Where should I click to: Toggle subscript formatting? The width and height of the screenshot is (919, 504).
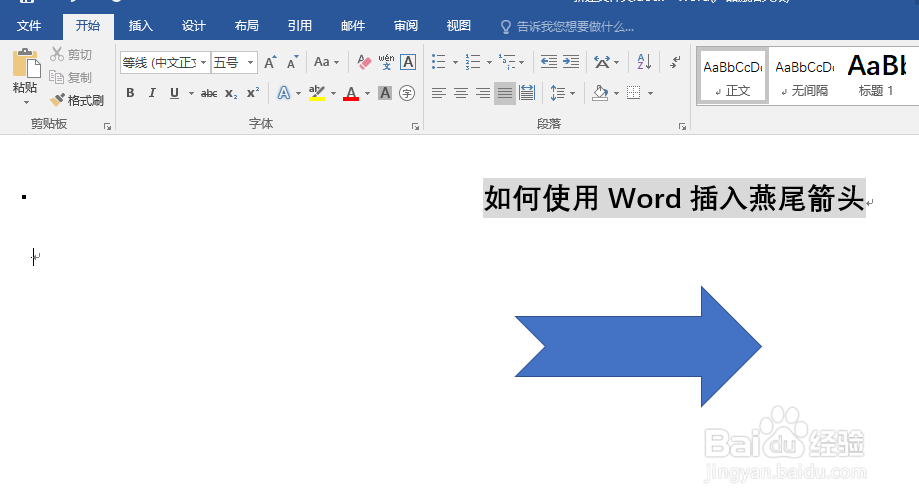[x=231, y=93]
